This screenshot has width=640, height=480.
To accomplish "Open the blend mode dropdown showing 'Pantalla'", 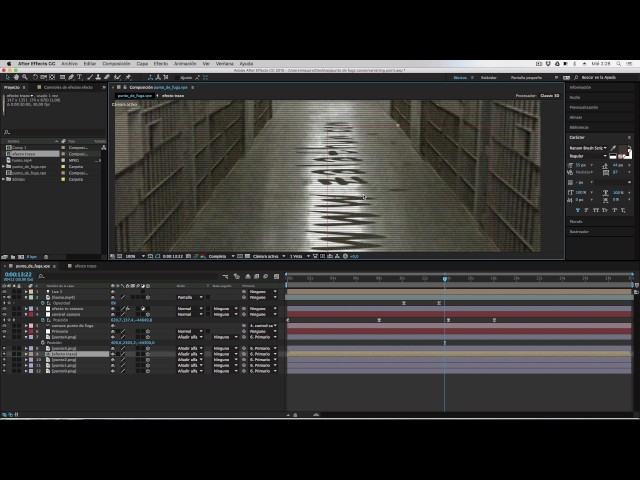I will [190, 298].
